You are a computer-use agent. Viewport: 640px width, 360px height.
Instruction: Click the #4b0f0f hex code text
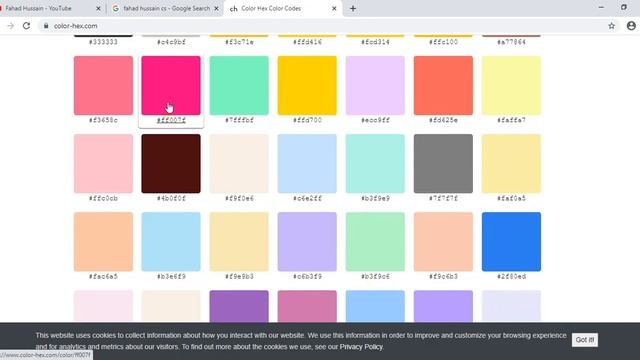pyautogui.click(x=171, y=198)
